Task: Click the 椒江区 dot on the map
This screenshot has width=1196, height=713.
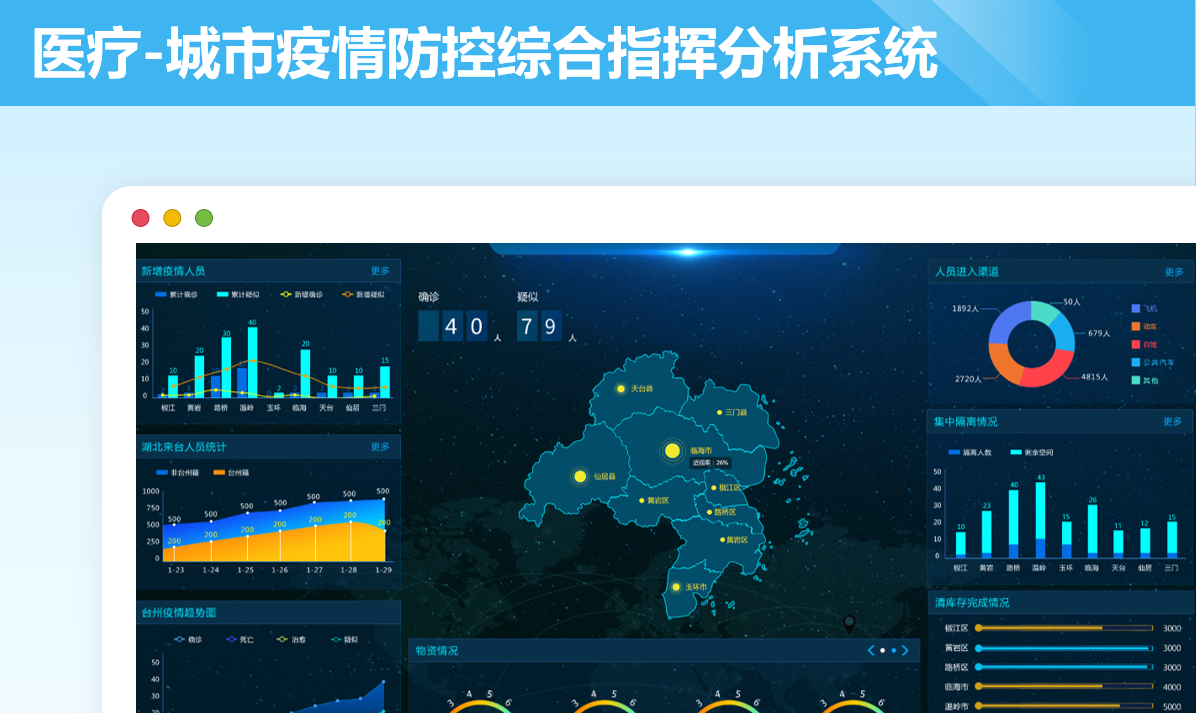Action: click(x=714, y=488)
